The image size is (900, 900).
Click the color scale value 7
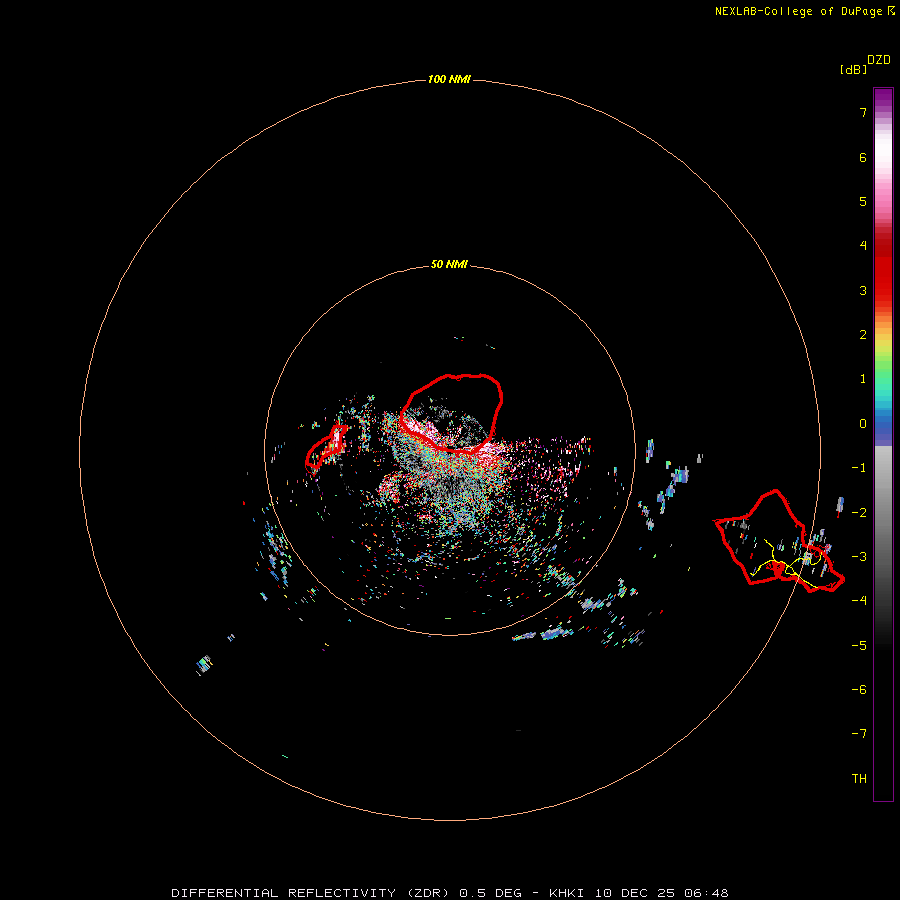863,112
